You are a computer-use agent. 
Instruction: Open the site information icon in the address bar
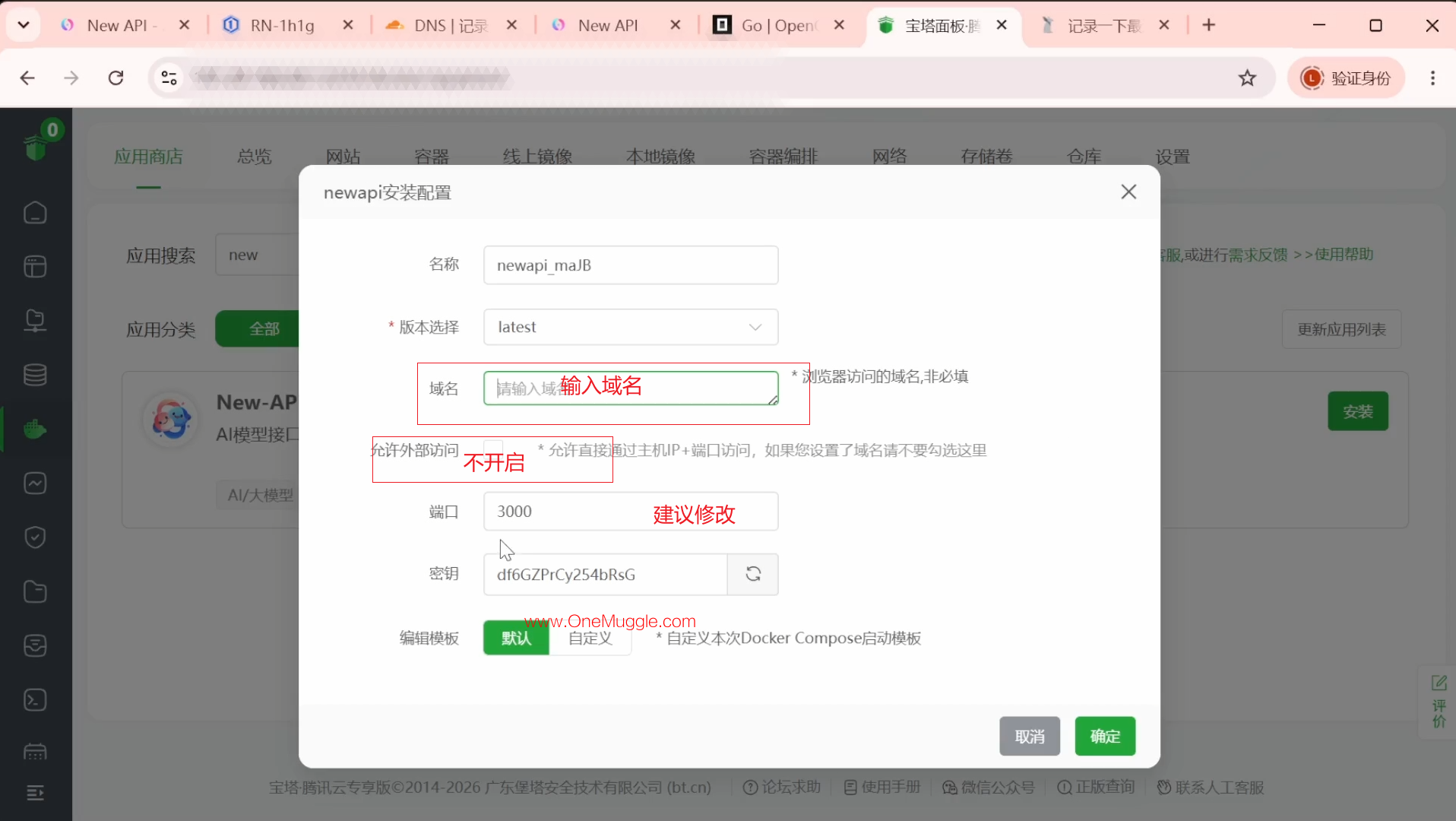pyautogui.click(x=169, y=78)
